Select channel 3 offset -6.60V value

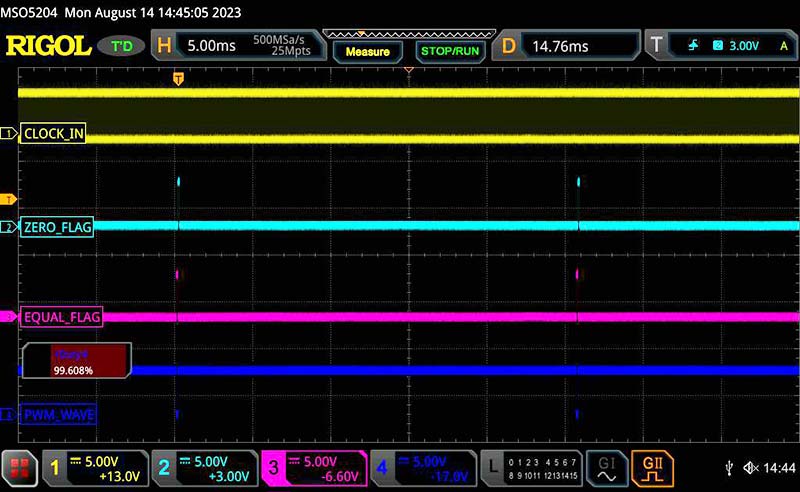[x=340, y=476]
